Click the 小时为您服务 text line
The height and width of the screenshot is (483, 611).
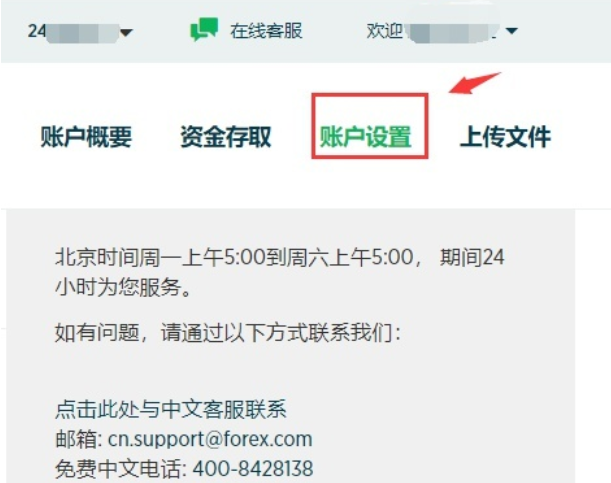(123, 287)
